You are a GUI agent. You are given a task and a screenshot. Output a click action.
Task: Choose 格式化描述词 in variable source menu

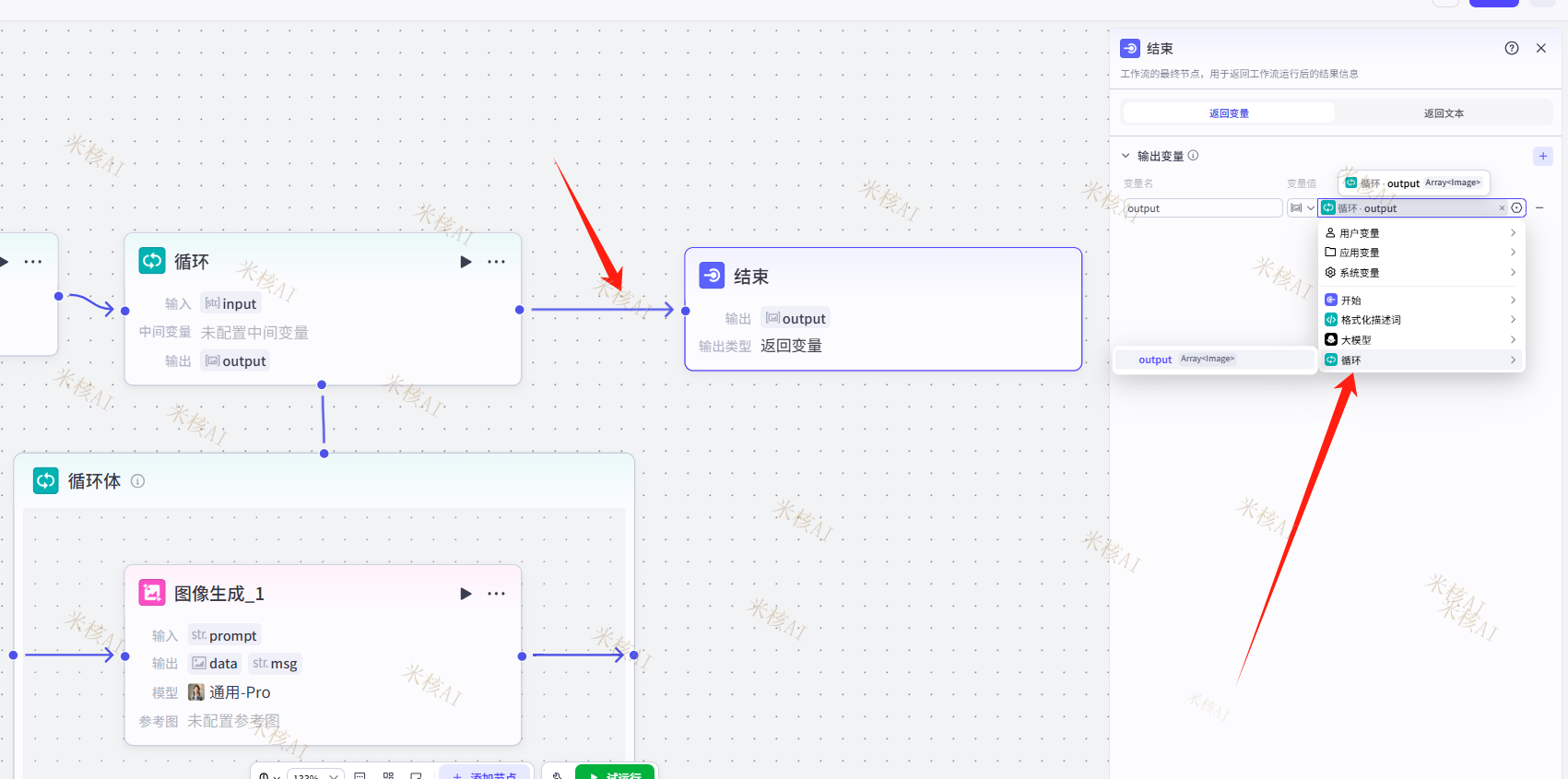(x=1421, y=320)
